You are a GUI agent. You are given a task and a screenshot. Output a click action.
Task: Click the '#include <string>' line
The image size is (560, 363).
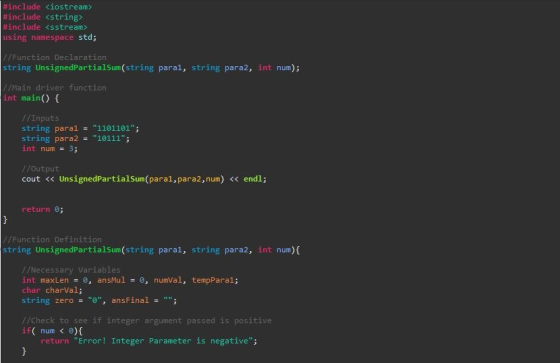pyautogui.click(x=42, y=17)
